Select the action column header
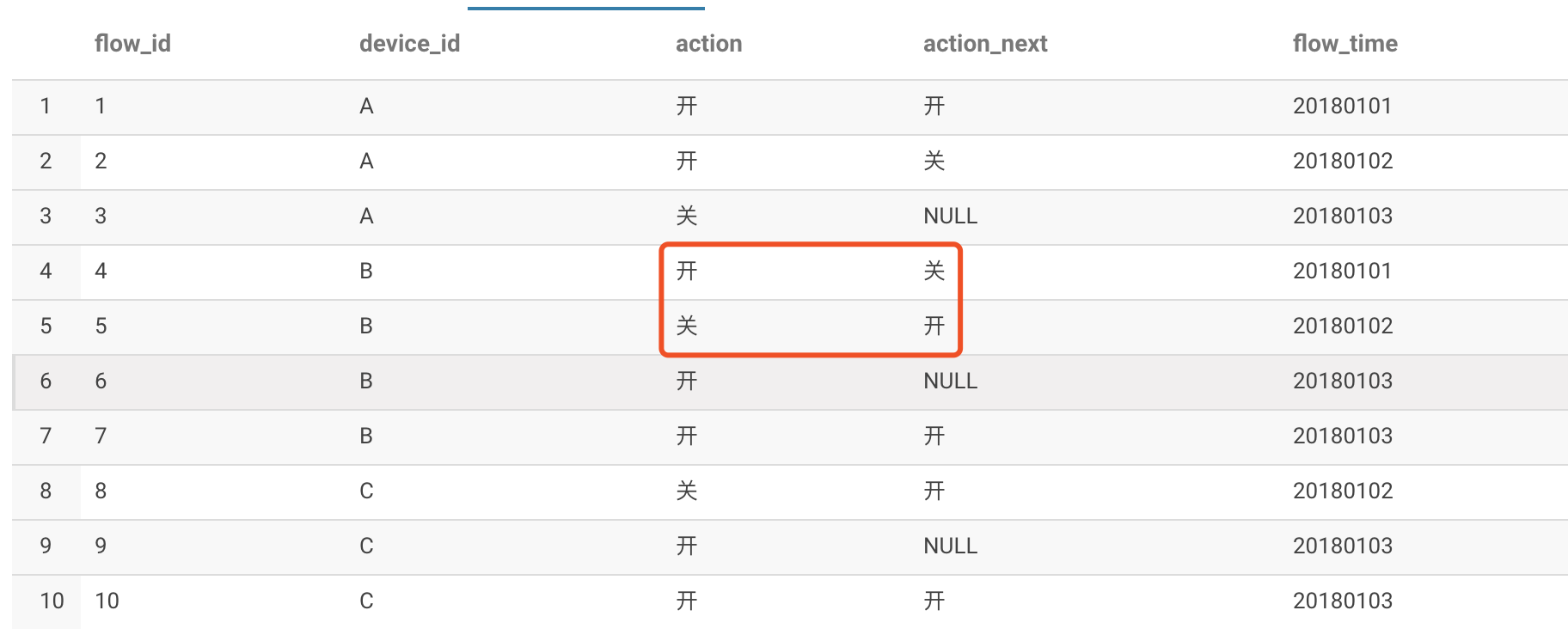The image size is (1568, 641). (708, 44)
